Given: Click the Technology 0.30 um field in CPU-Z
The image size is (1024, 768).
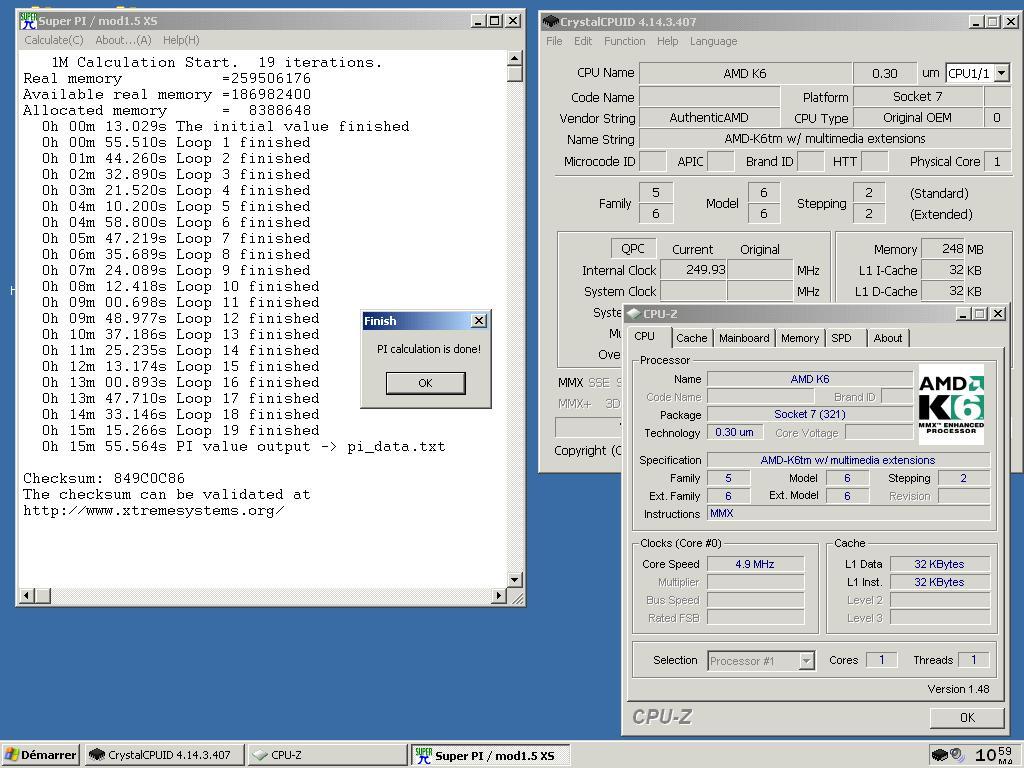Looking at the screenshot, I should click(734, 432).
